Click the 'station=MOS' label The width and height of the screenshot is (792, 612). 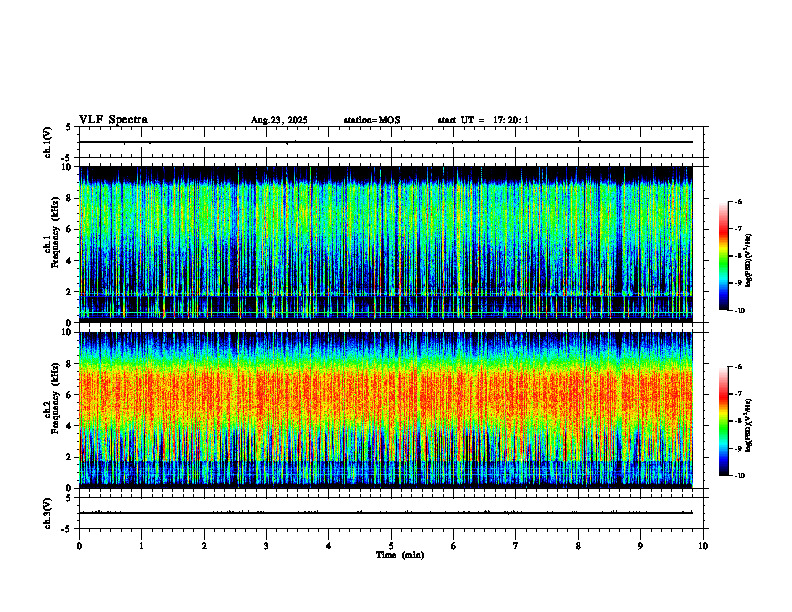[372, 120]
